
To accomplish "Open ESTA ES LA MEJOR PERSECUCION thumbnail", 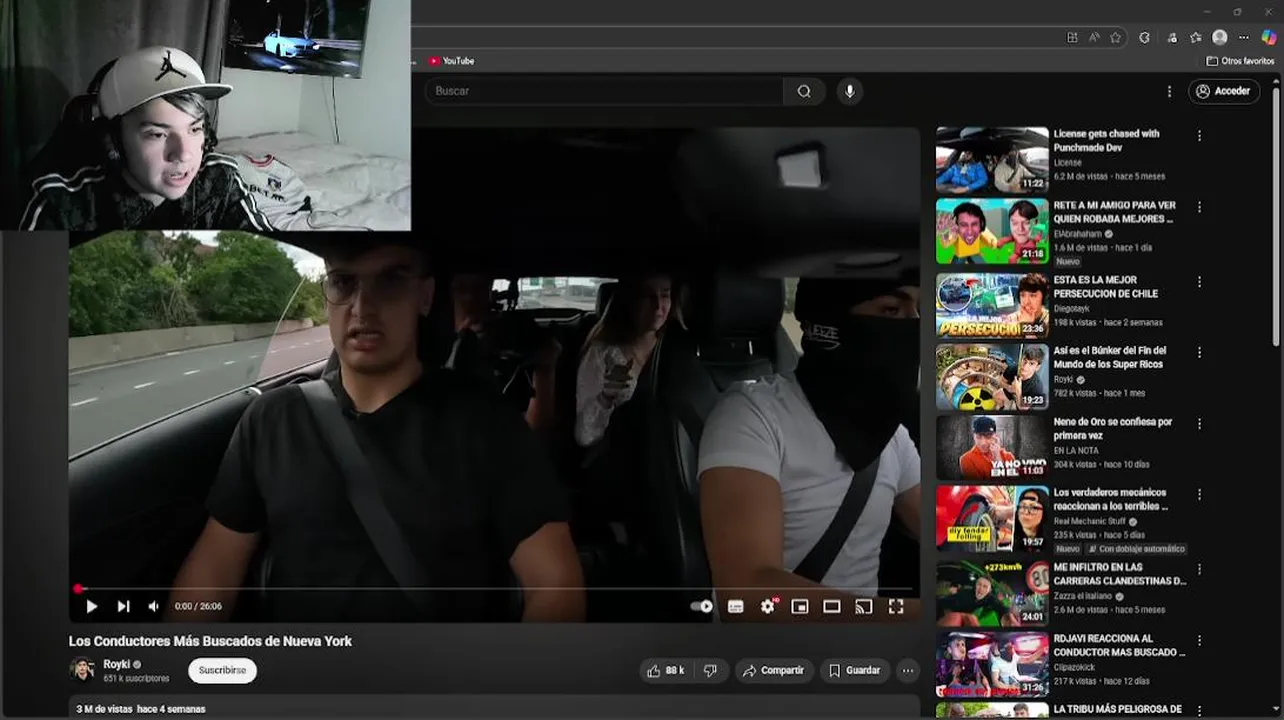I will point(992,305).
